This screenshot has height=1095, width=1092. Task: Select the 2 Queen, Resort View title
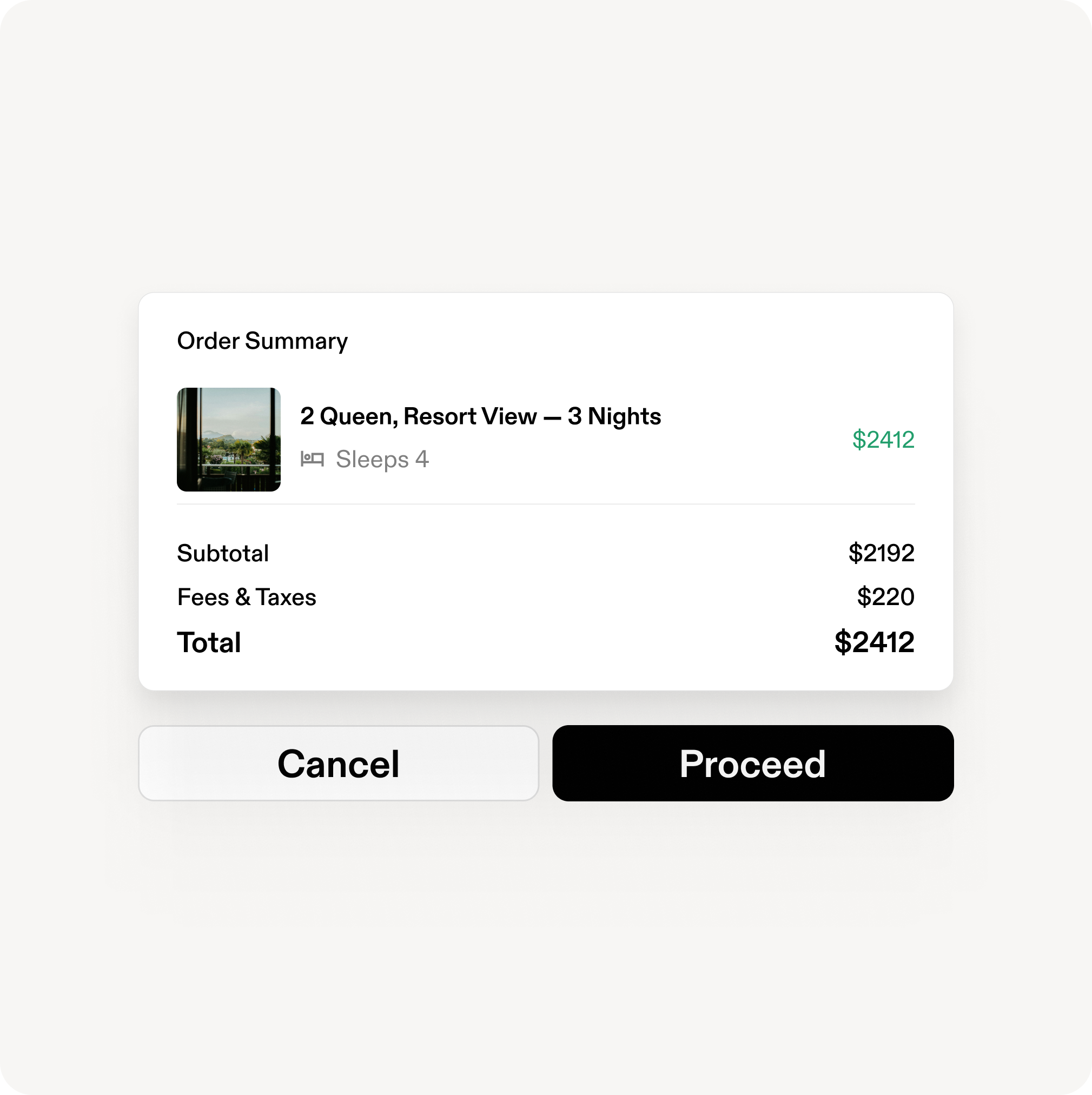[x=481, y=416]
